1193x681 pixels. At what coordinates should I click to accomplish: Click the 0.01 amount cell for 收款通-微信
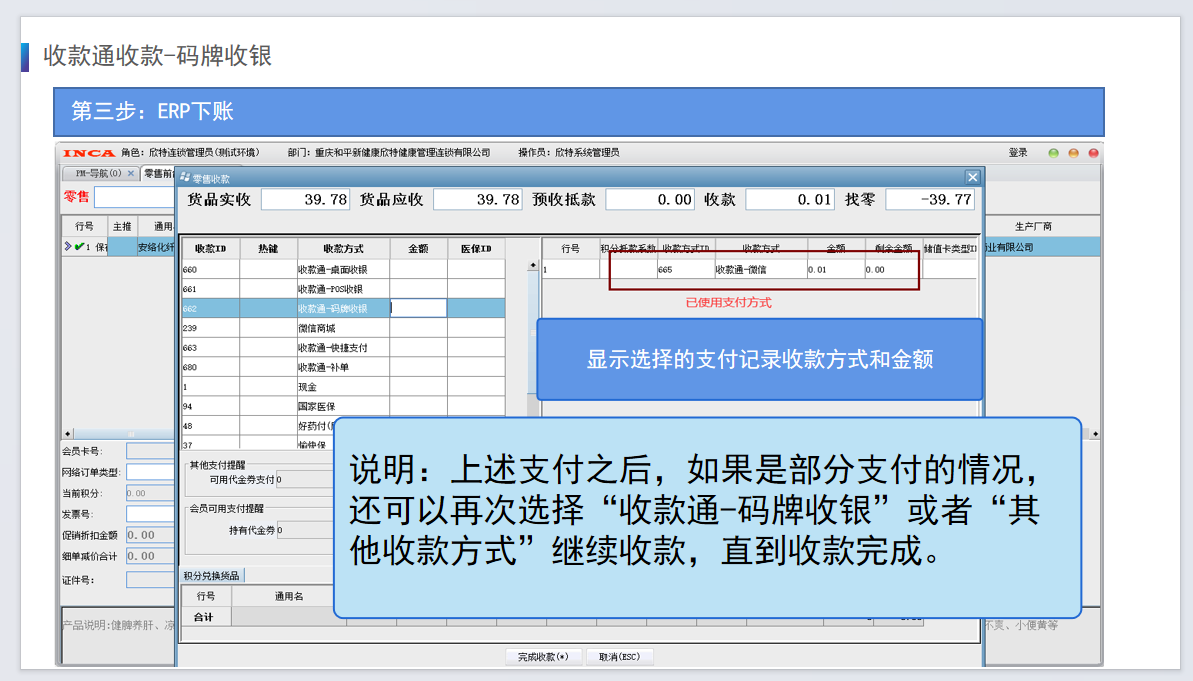tap(835, 269)
